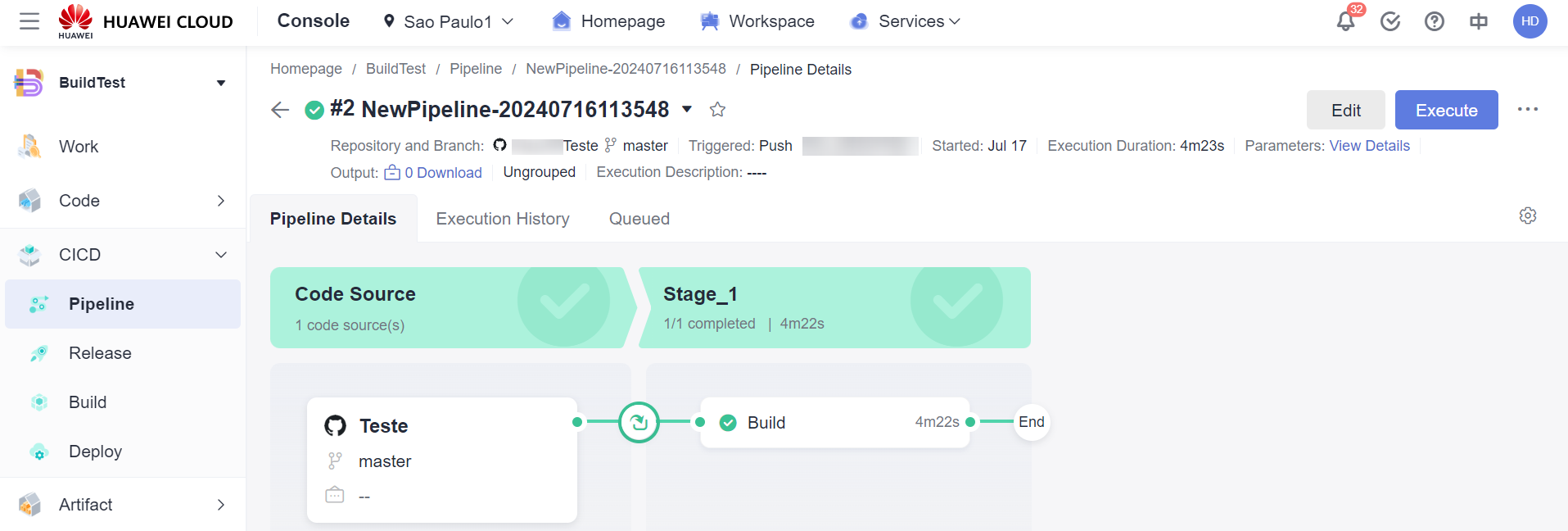
Task: Open the BuildTest project selector
Action: coord(123,83)
